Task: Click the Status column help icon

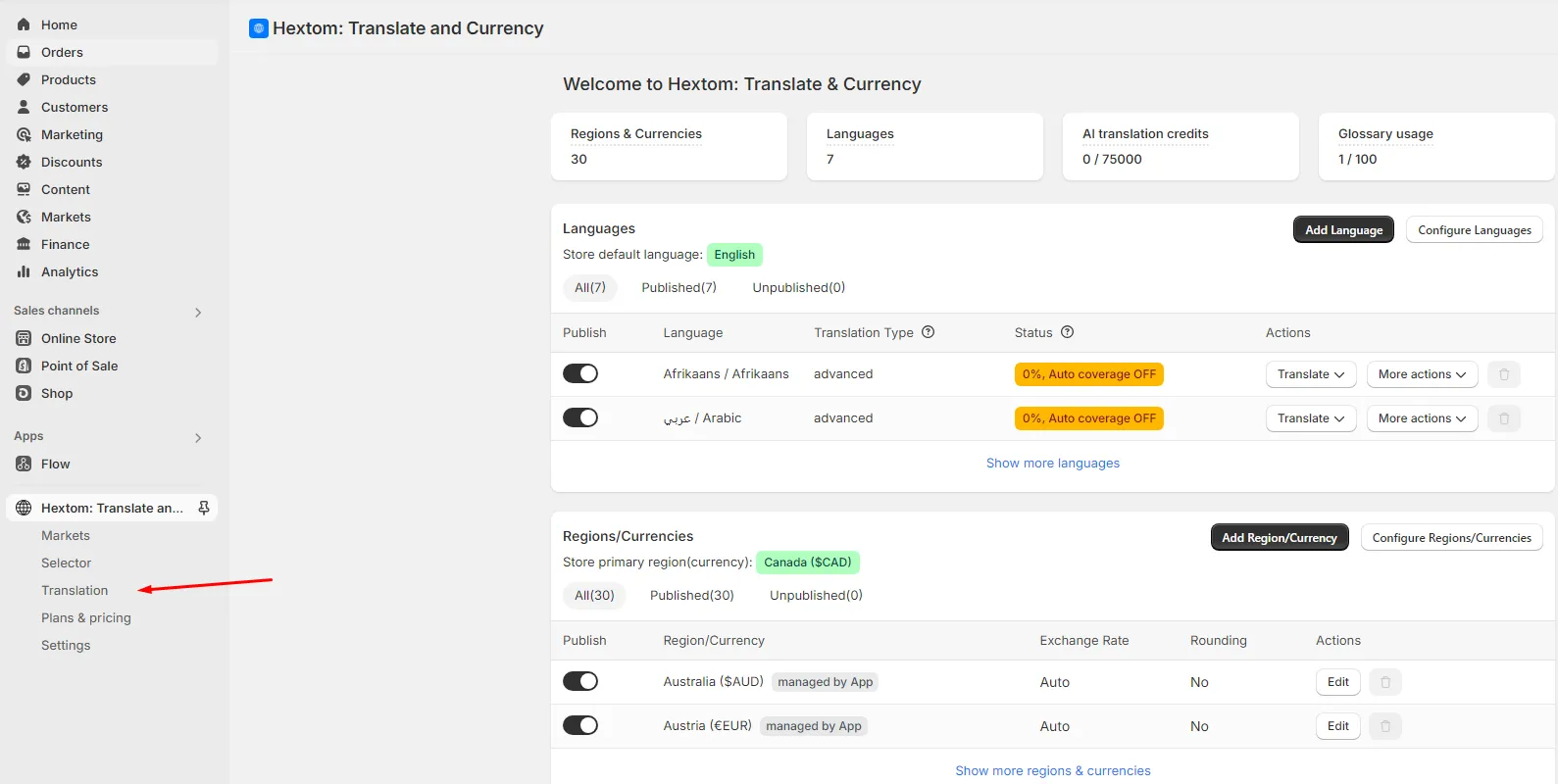Action: [x=1068, y=332]
